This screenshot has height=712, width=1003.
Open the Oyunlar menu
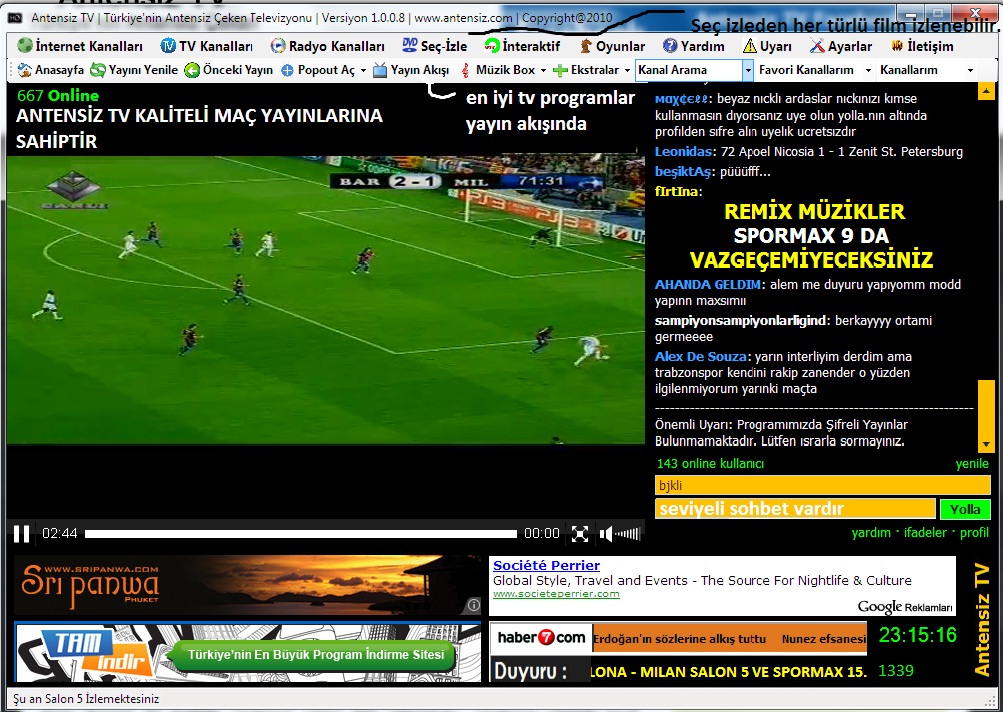(612, 46)
